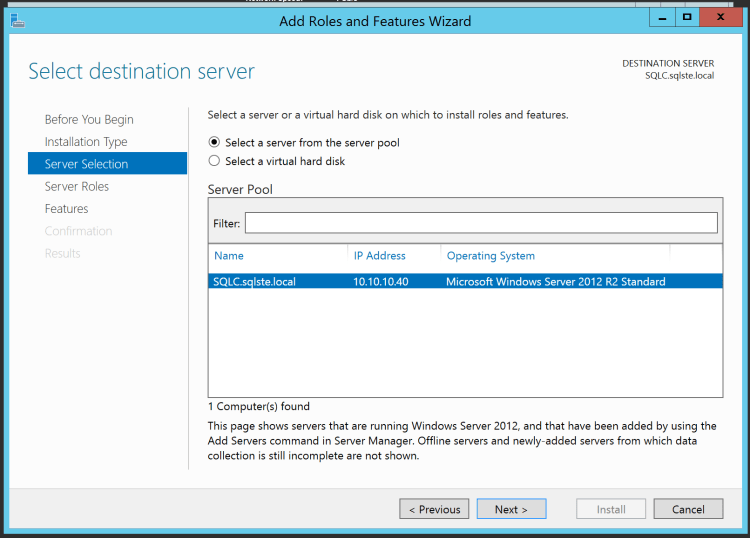Cancel the wizard
Screen dimensions: 750x538
(688, 509)
